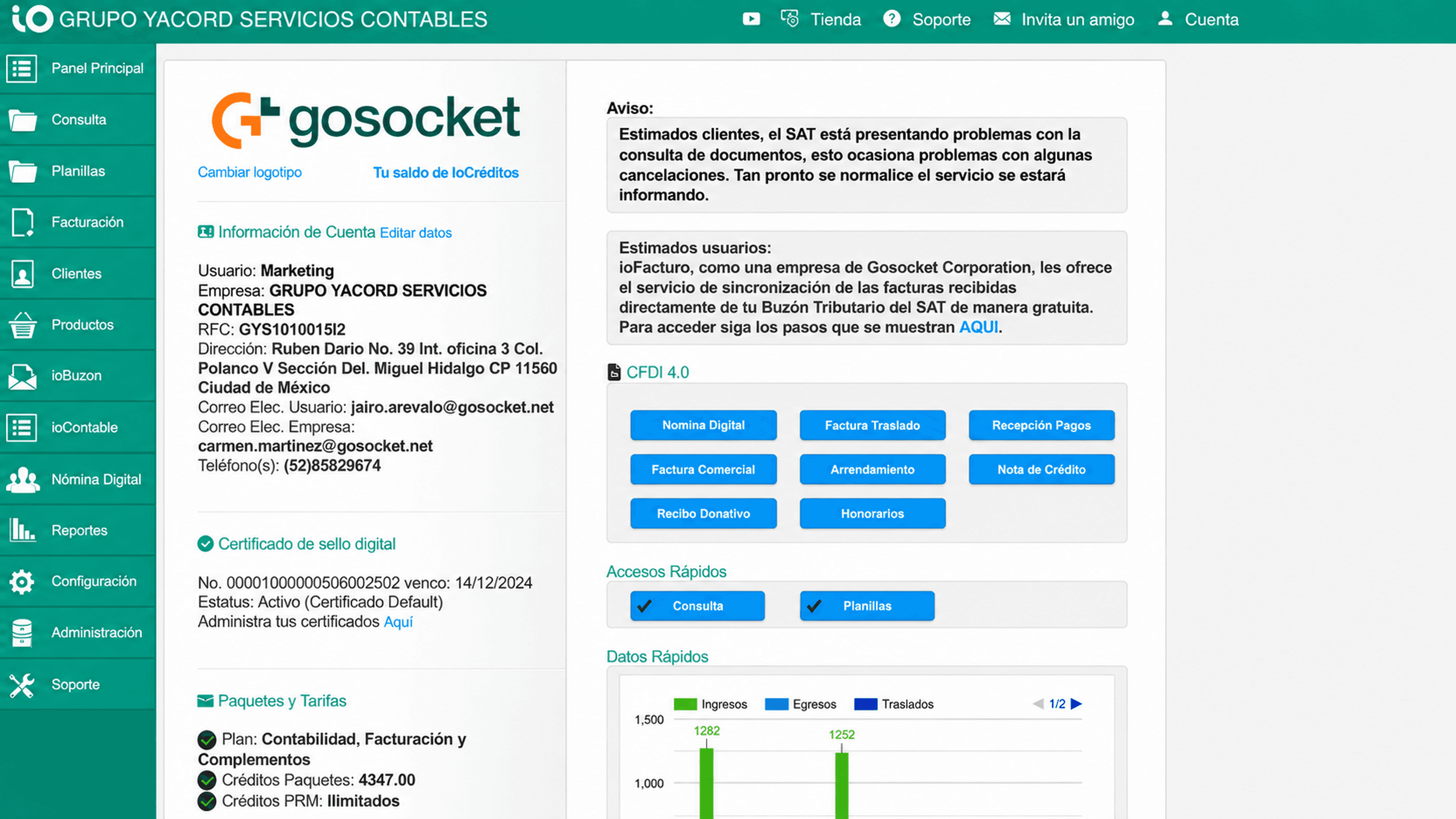This screenshot has height=819, width=1456.
Task: Click the Planillas folder icon
Action: (23, 171)
